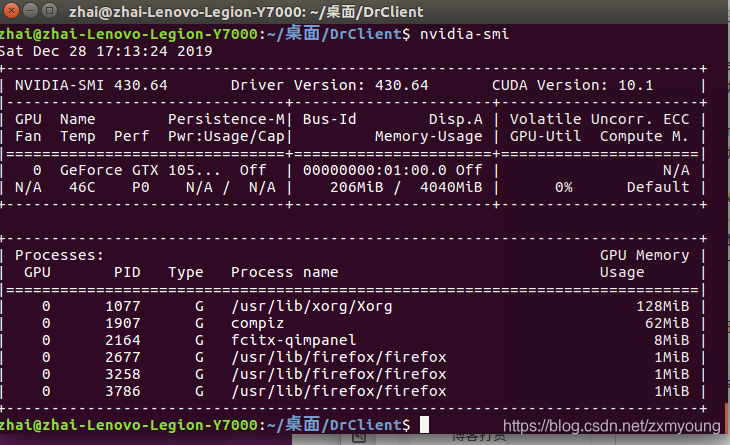
Task: Click the bottom shell prompt text
Action: pyautogui.click(x=205, y=425)
